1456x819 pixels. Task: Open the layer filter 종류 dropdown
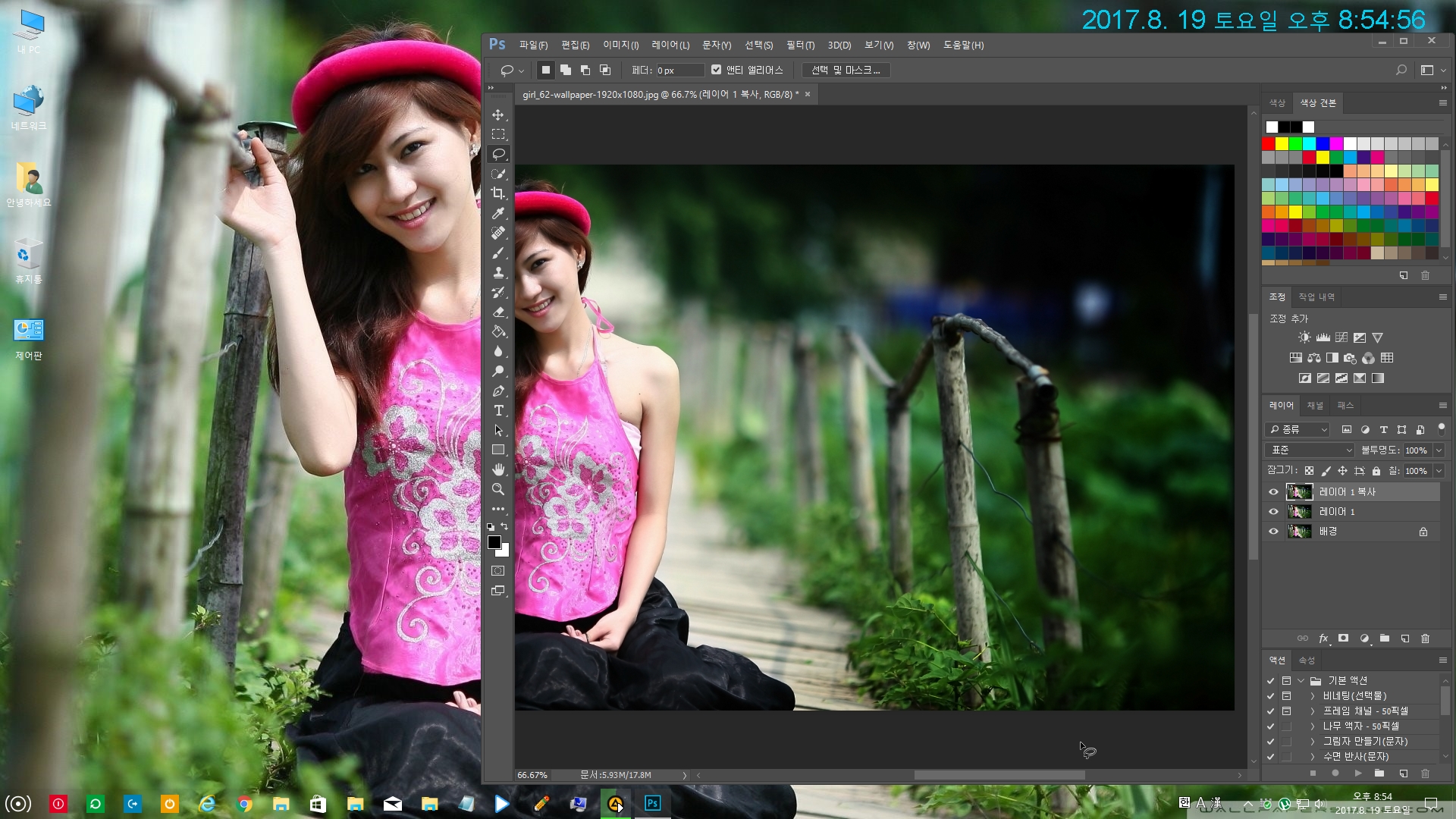click(x=1298, y=429)
